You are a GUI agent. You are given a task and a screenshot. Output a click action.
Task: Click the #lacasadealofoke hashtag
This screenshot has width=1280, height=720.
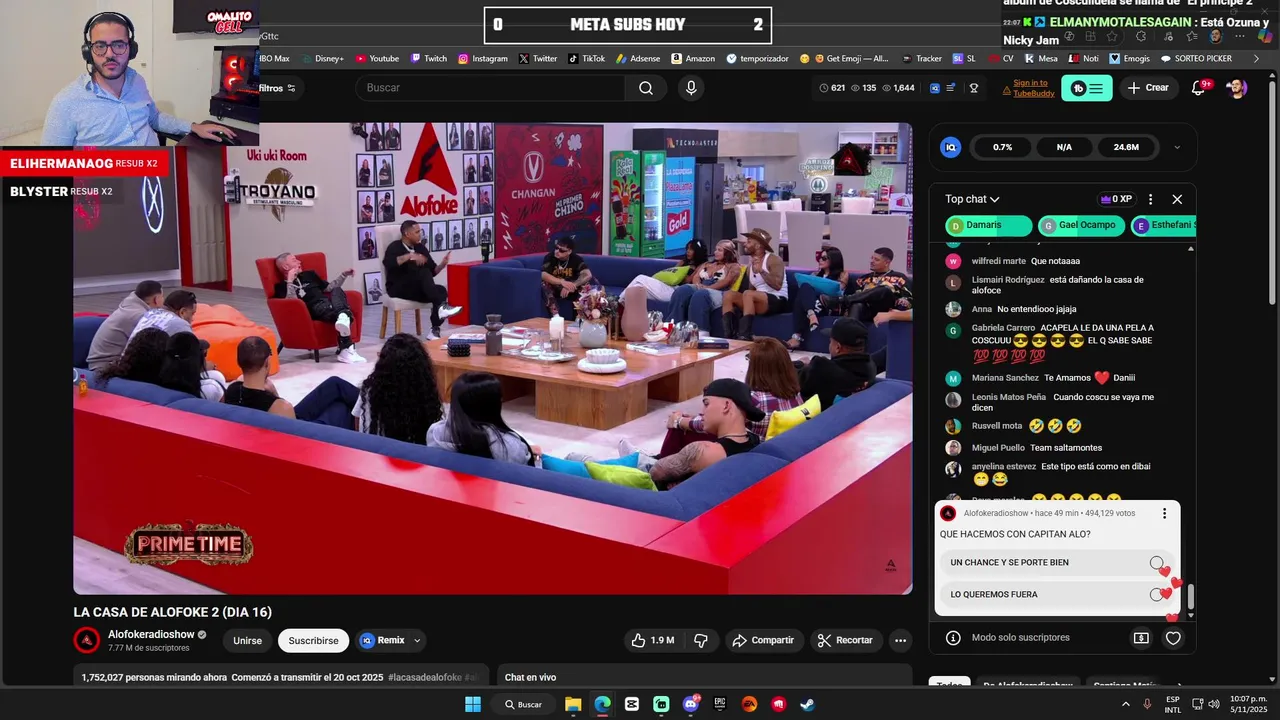[425, 678]
